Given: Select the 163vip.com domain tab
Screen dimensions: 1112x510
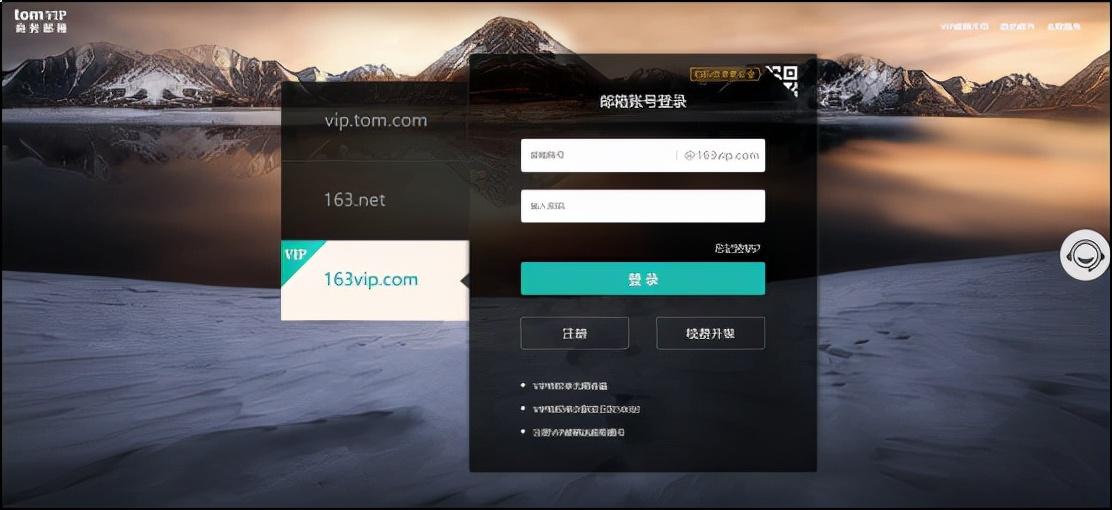Looking at the screenshot, I should coord(375,279).
